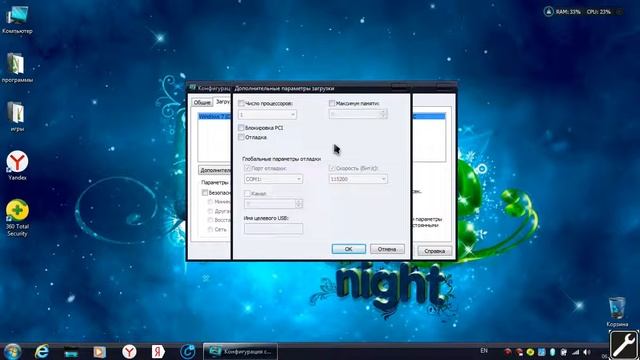The height and width of the screenshot is (360, 640).
Task: Launch Internet Explorer from the taskbar
Action: [x=42, y=351]
